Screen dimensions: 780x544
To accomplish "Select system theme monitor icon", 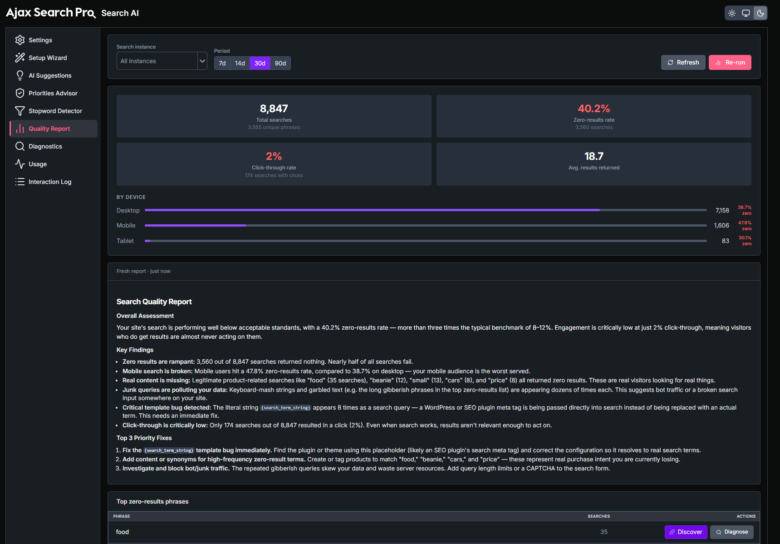I will pos(746,13).
